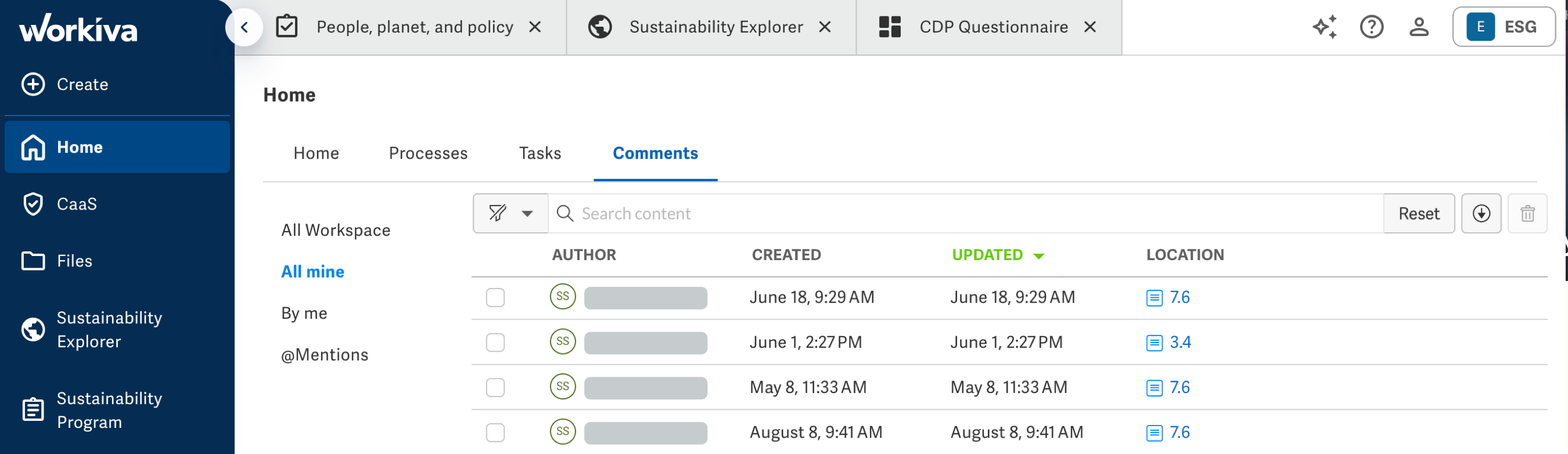Select the @Mentions filter

coord(325,355)
